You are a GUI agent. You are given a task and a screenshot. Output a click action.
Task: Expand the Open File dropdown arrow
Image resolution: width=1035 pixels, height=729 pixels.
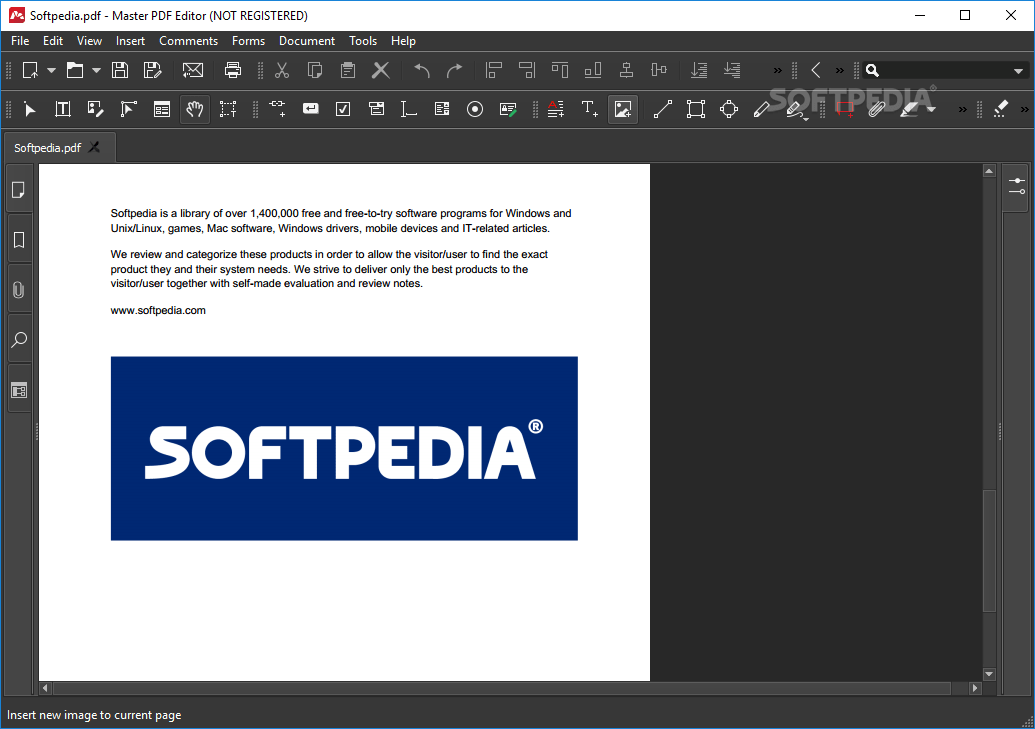[x=96, y=70]
